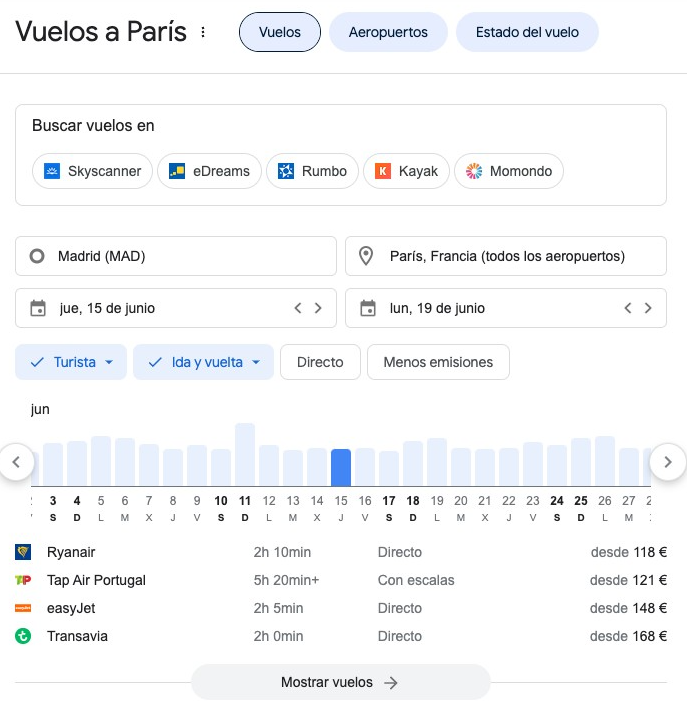Select the Vuelos tab
This screenshot has height=713, width=687.
pyautogui.click(x=280, y=32)
